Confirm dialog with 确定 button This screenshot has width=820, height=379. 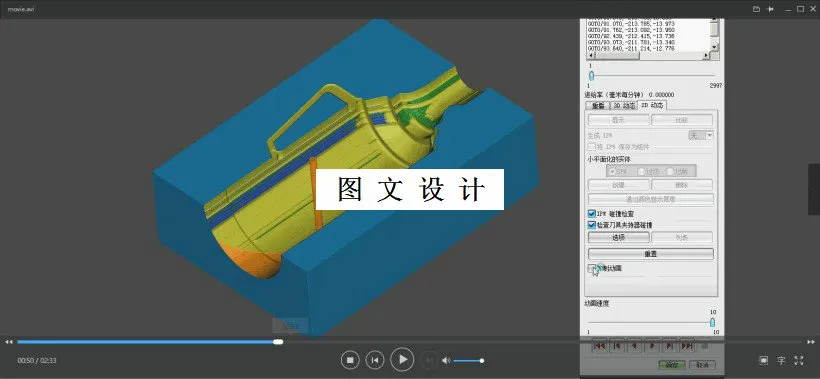pos(672,365)
